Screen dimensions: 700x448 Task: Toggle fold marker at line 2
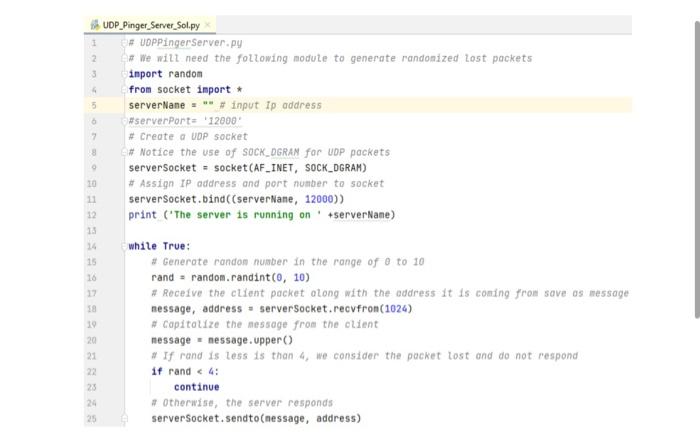(x=124, y=58)
